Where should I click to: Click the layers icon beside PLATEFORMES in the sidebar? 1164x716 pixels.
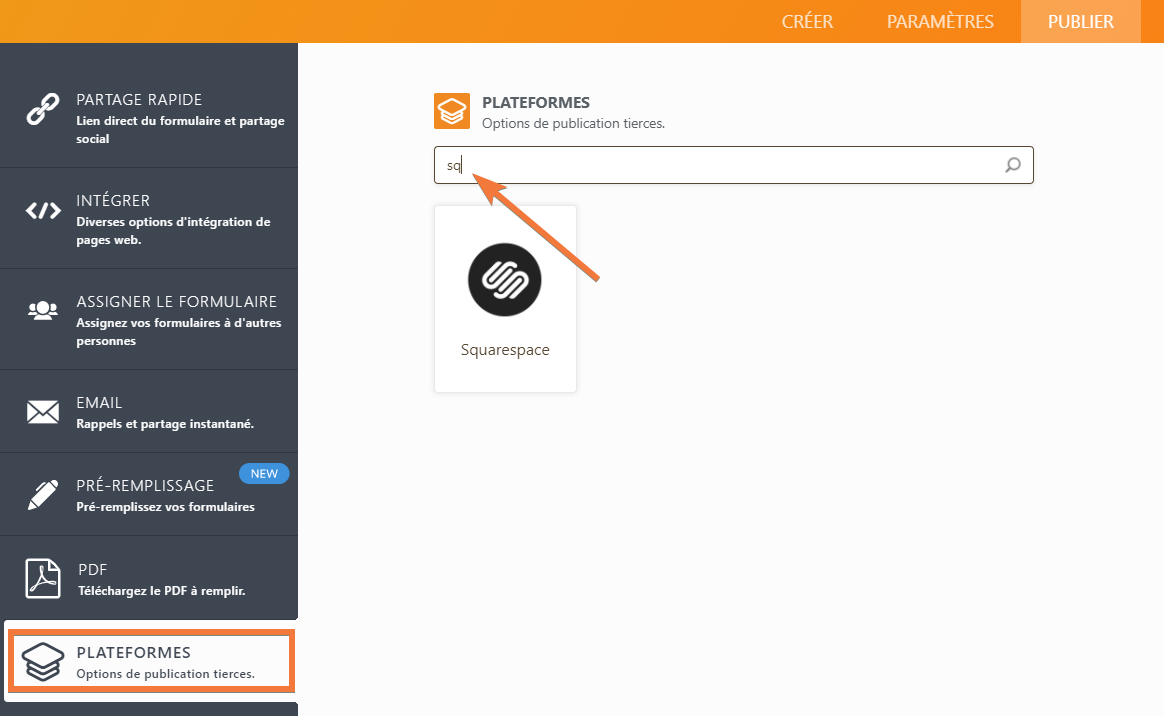point(43,662)
